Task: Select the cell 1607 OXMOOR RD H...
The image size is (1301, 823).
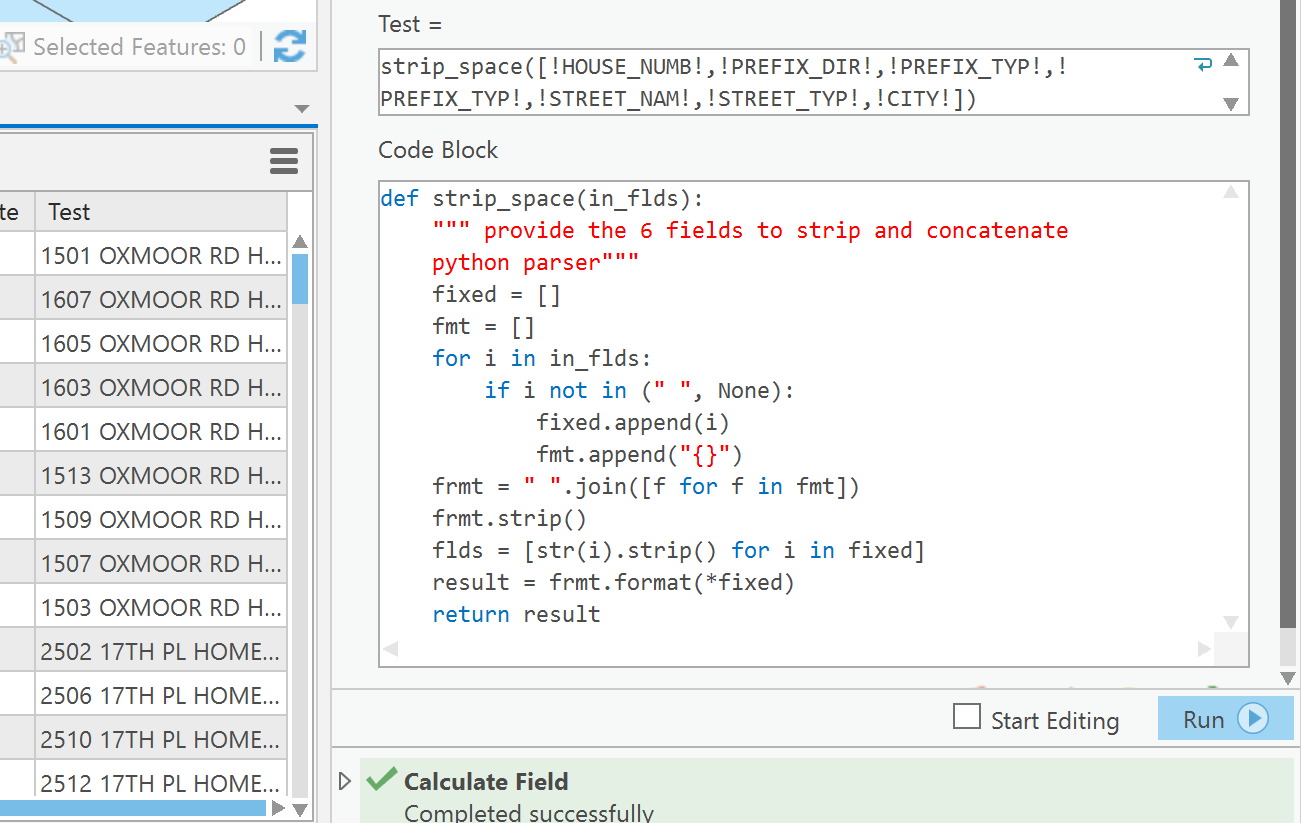Action: pos(161,300)
